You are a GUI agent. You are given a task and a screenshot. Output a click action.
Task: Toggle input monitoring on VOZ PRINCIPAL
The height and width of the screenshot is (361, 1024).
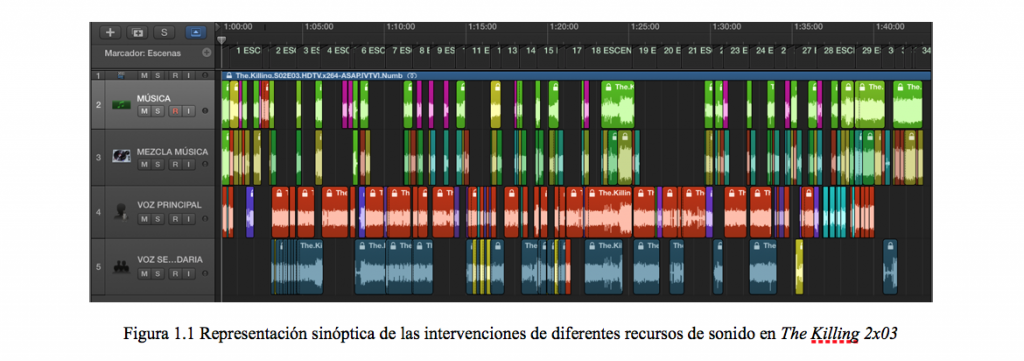coord(188,218)
